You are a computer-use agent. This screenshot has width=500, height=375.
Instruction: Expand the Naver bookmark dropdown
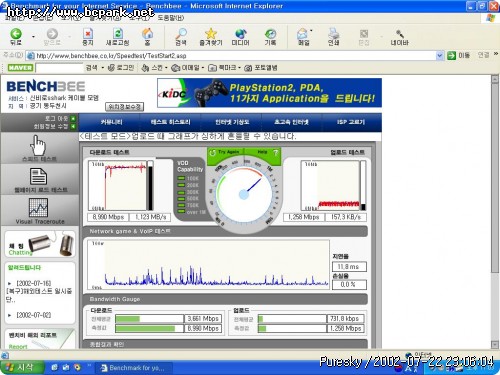click(x=239, y=68)
